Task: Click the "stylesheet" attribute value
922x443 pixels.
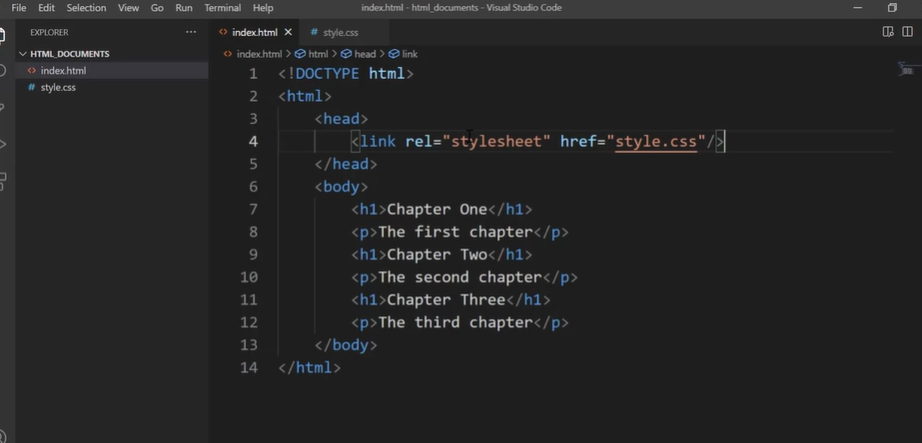Action: pyautogui.click(x=496, y=142)
